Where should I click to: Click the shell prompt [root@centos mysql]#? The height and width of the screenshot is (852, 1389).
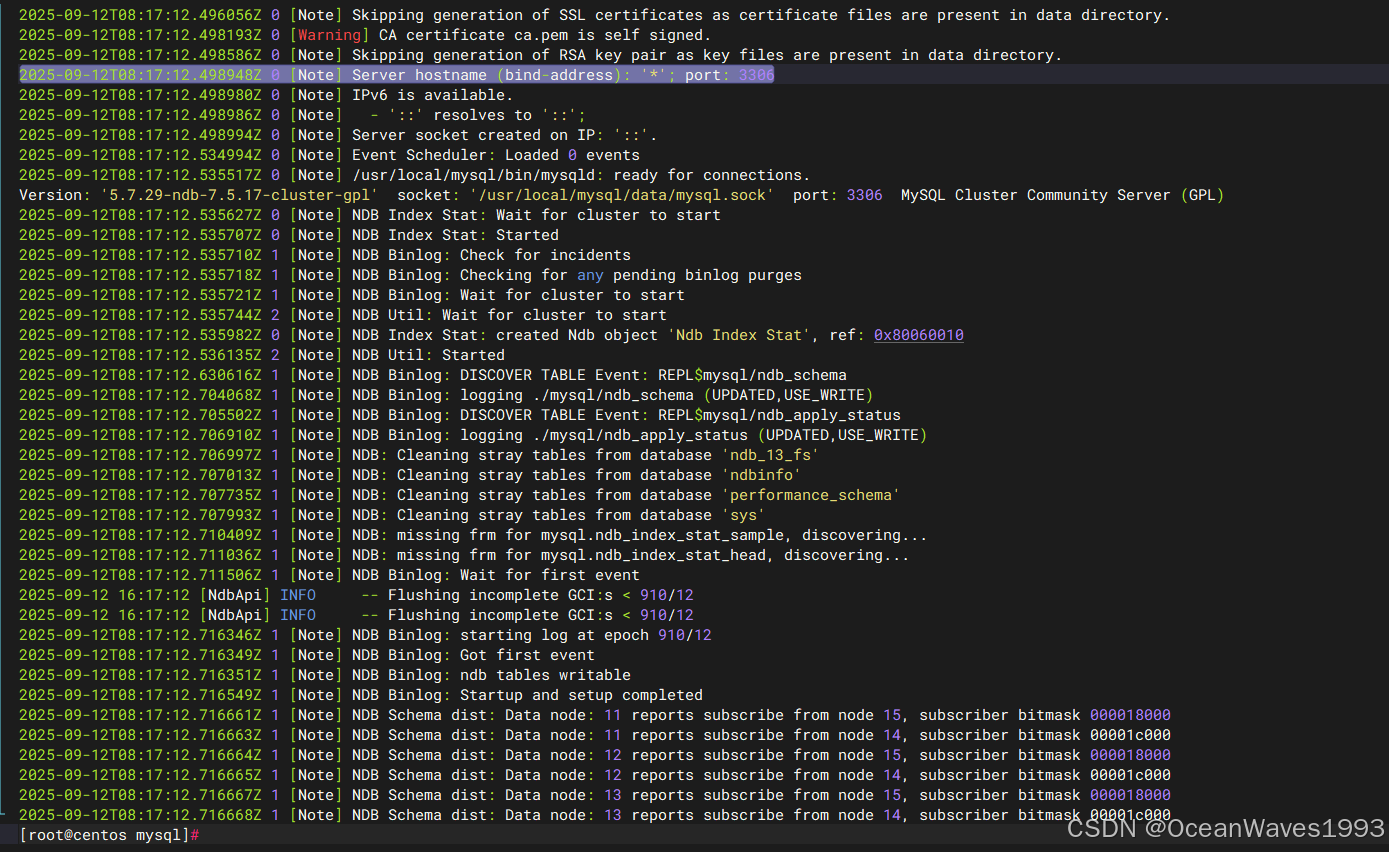pos(110,835)
